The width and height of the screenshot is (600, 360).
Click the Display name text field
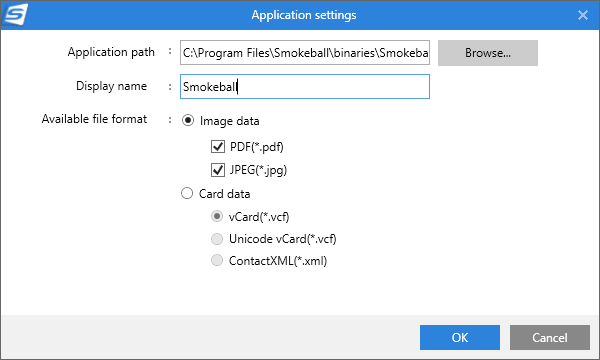click(x=305, y=86)
